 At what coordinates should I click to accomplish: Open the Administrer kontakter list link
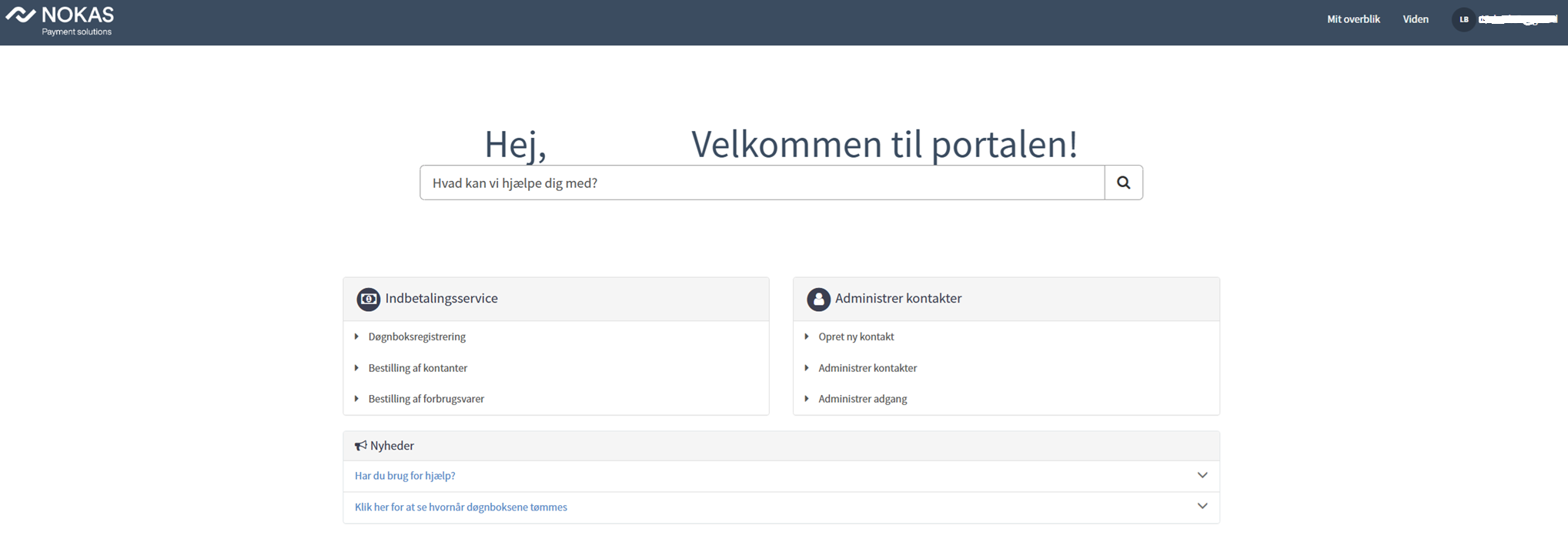[x=868, y=368]
